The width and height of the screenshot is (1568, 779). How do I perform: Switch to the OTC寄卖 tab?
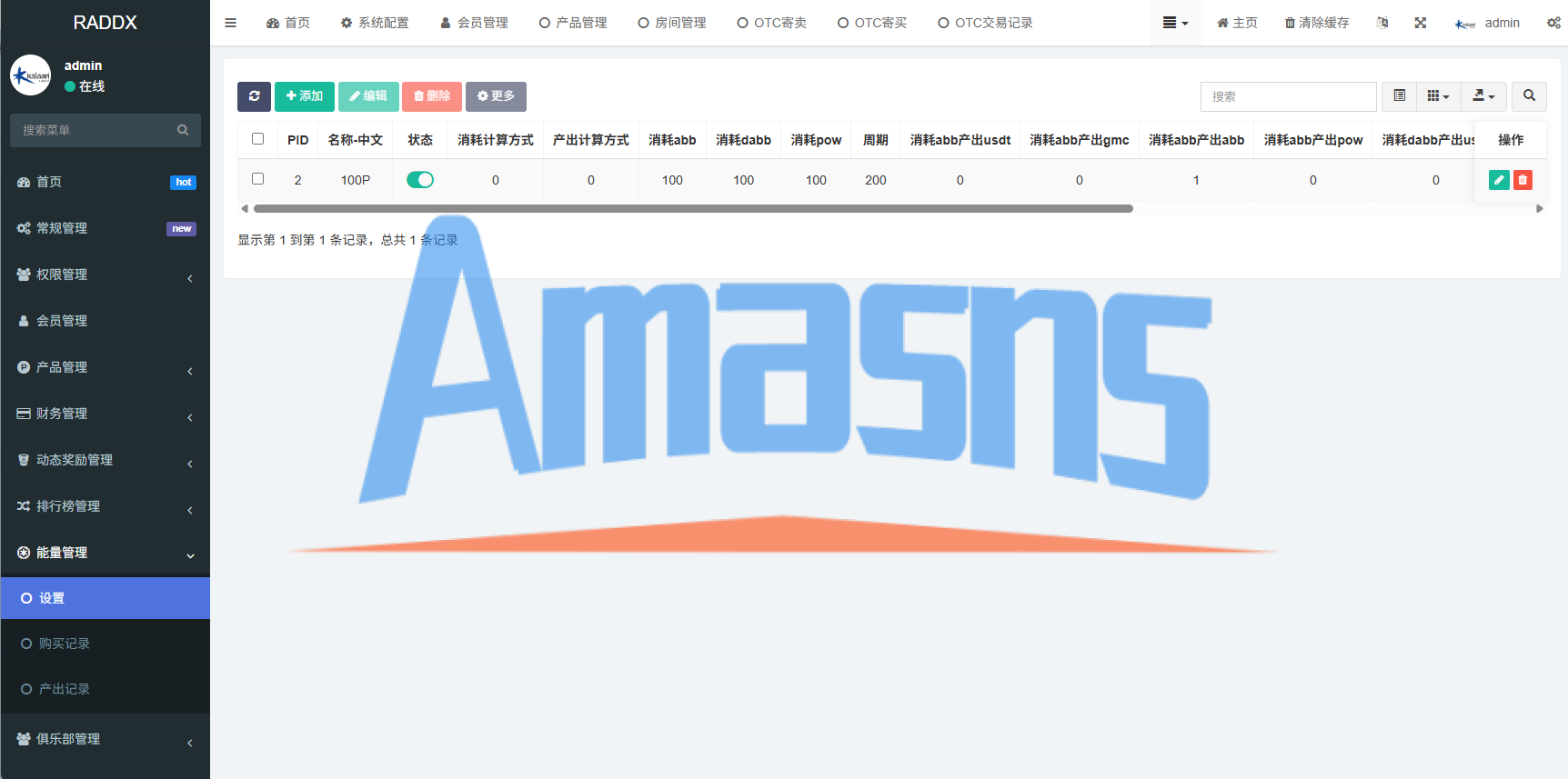pyautogui.click(x=772, y=23)
